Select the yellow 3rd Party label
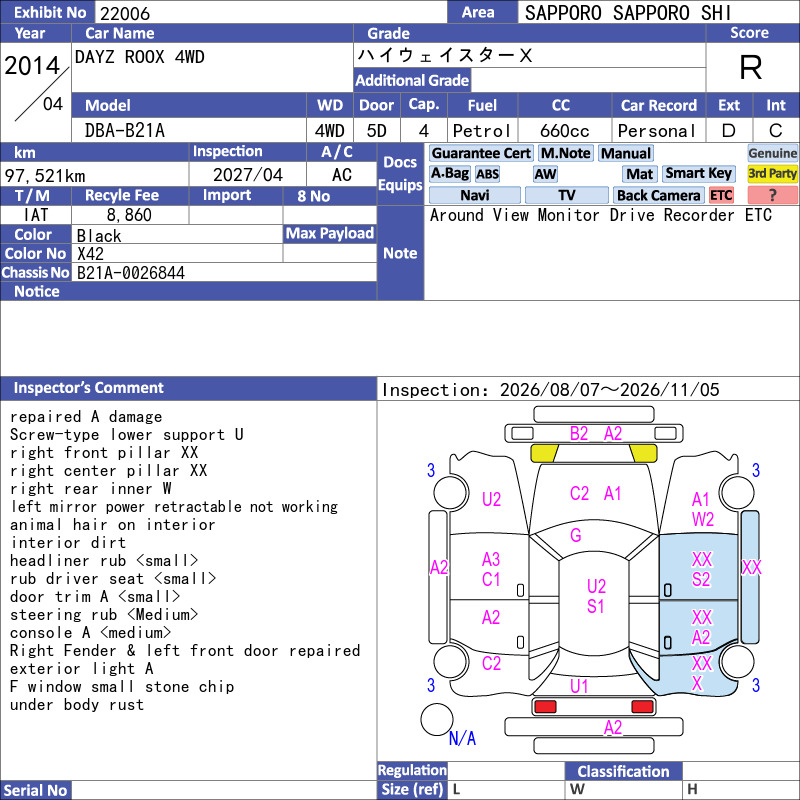Viewport: 800px width, 800px height. pos(772,173)
